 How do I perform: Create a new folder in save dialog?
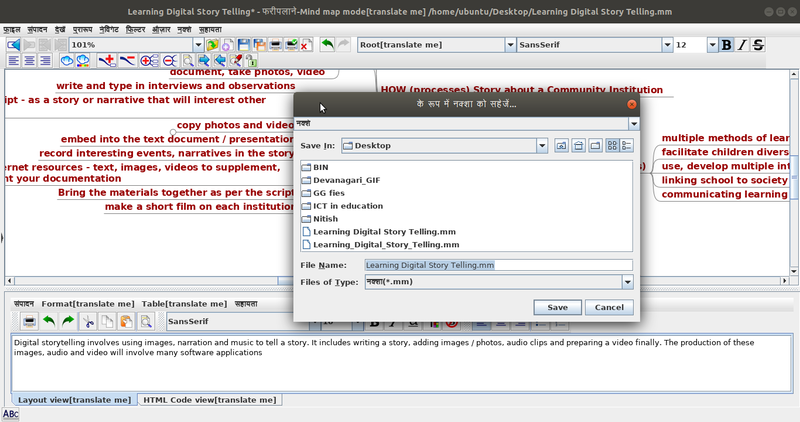click(595, 146)
